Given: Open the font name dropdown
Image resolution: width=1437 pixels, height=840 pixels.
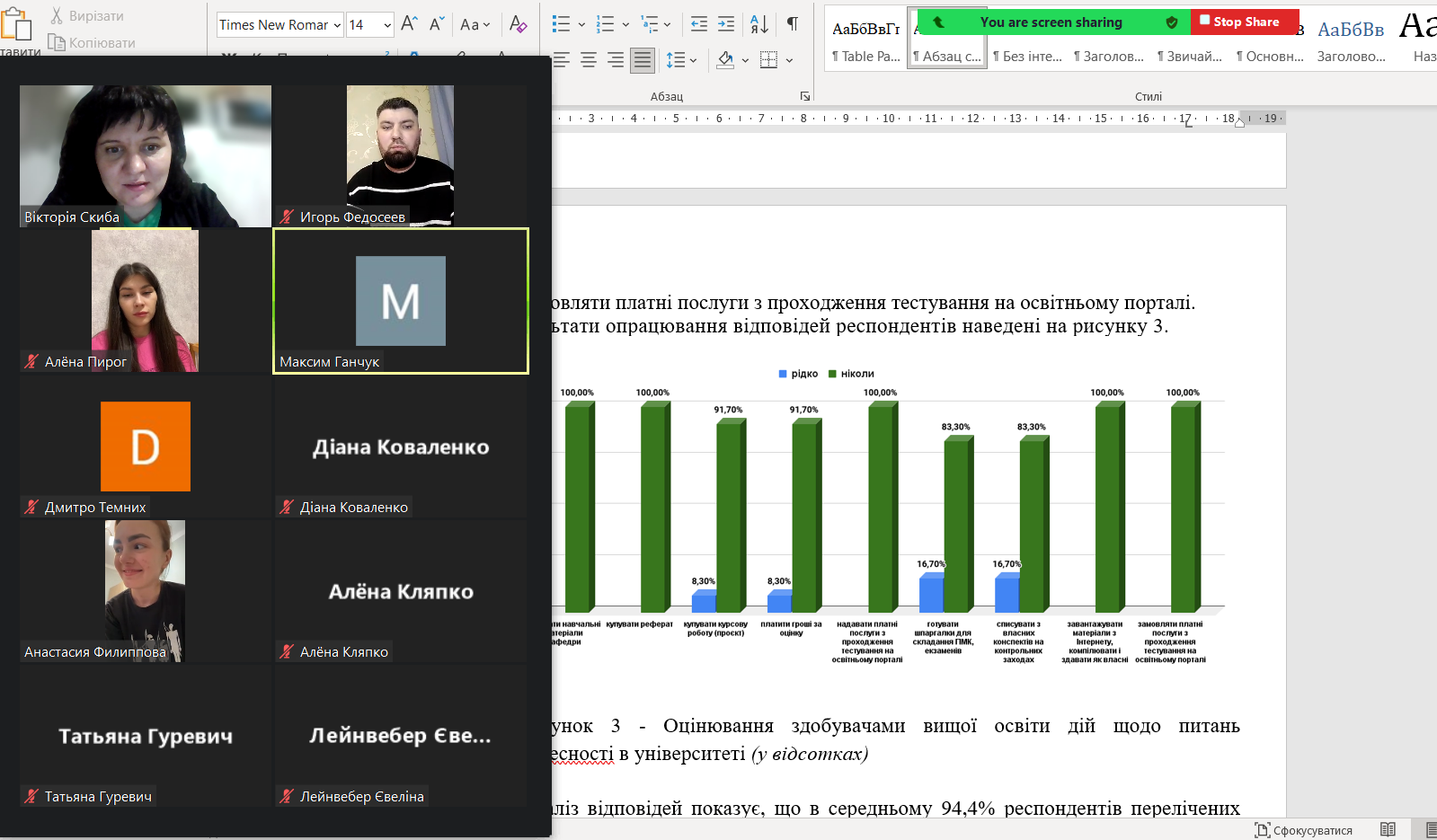Looking at the screenshot, I should point(337,25).
